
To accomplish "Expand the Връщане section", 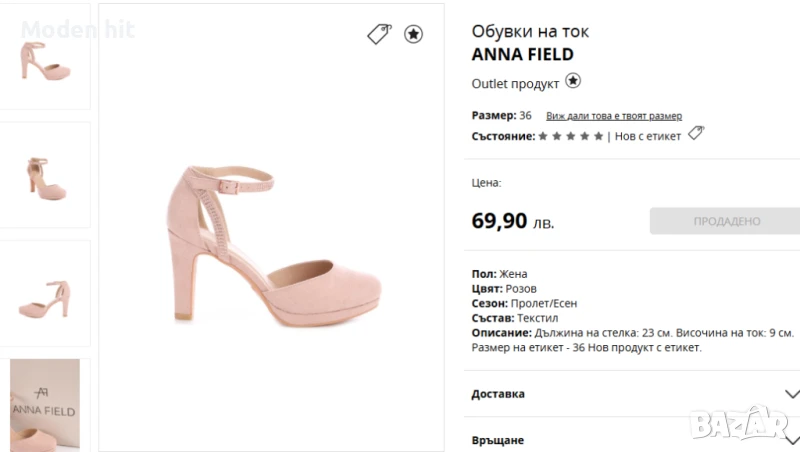I will [x=498, y=440].
